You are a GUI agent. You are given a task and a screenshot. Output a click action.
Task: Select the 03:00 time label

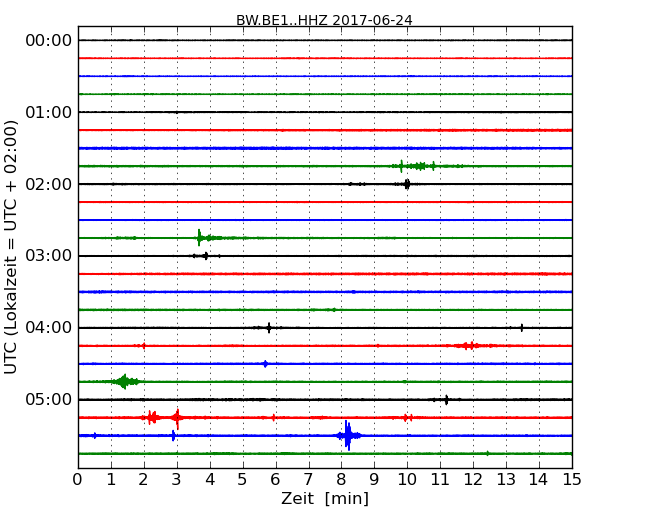coord(49,256)
